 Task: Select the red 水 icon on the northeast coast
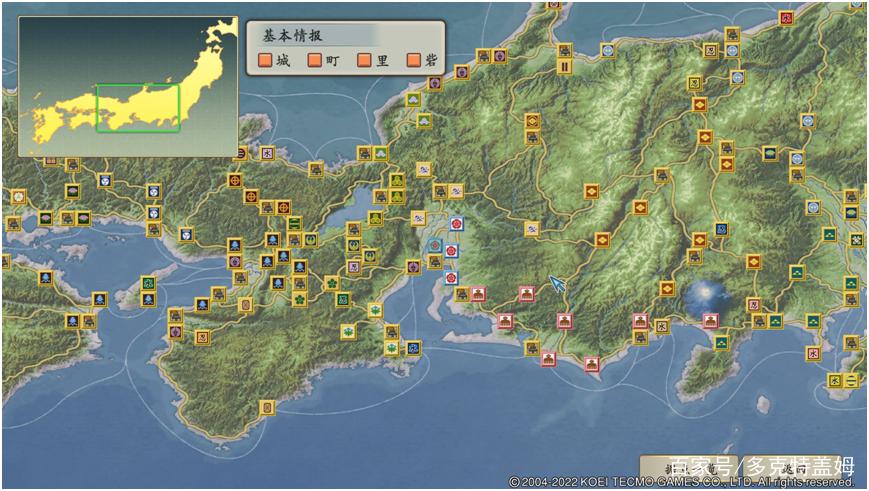point(785,18)
